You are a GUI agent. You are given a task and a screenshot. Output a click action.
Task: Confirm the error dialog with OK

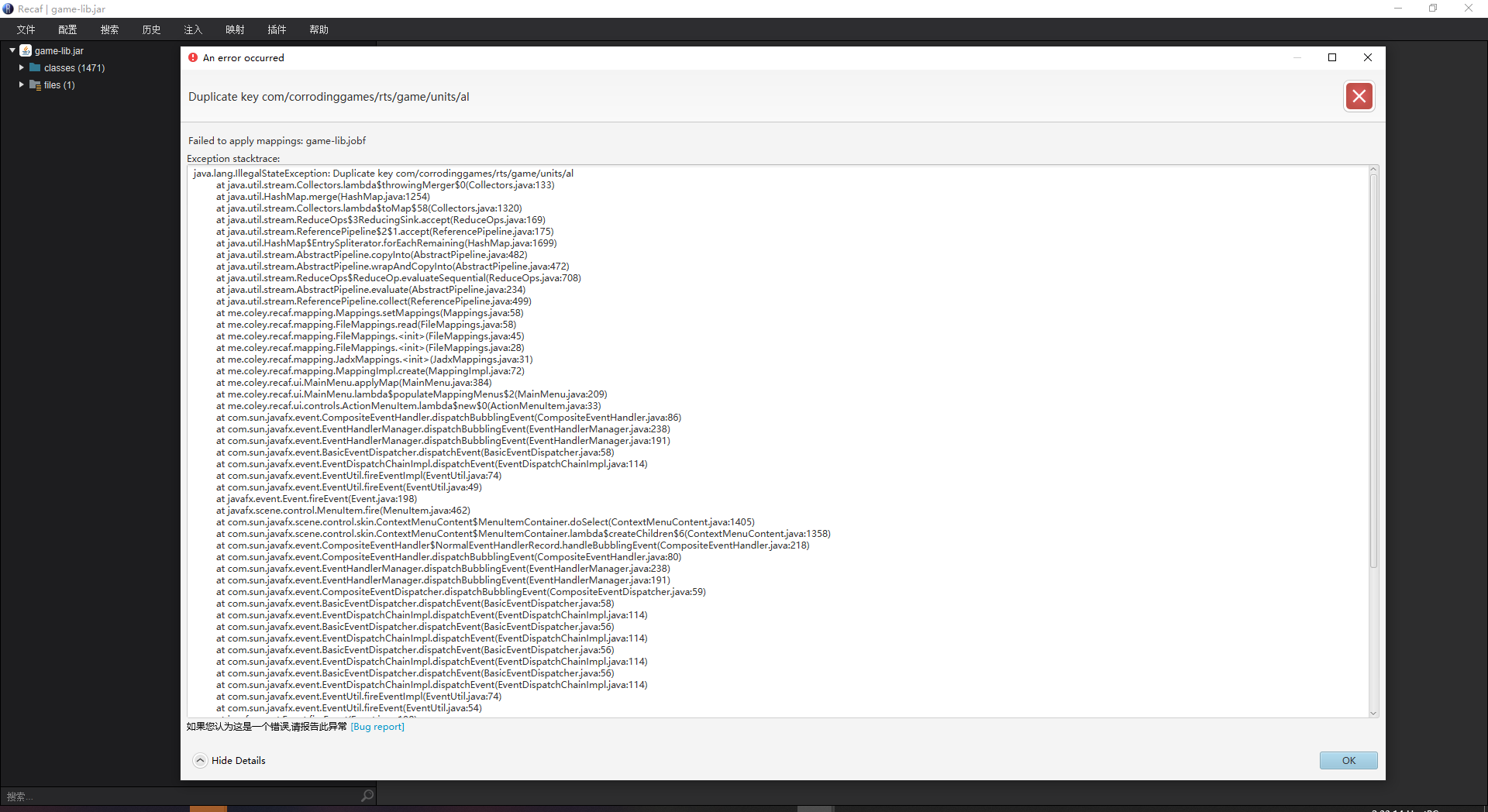click(1348, 761)
